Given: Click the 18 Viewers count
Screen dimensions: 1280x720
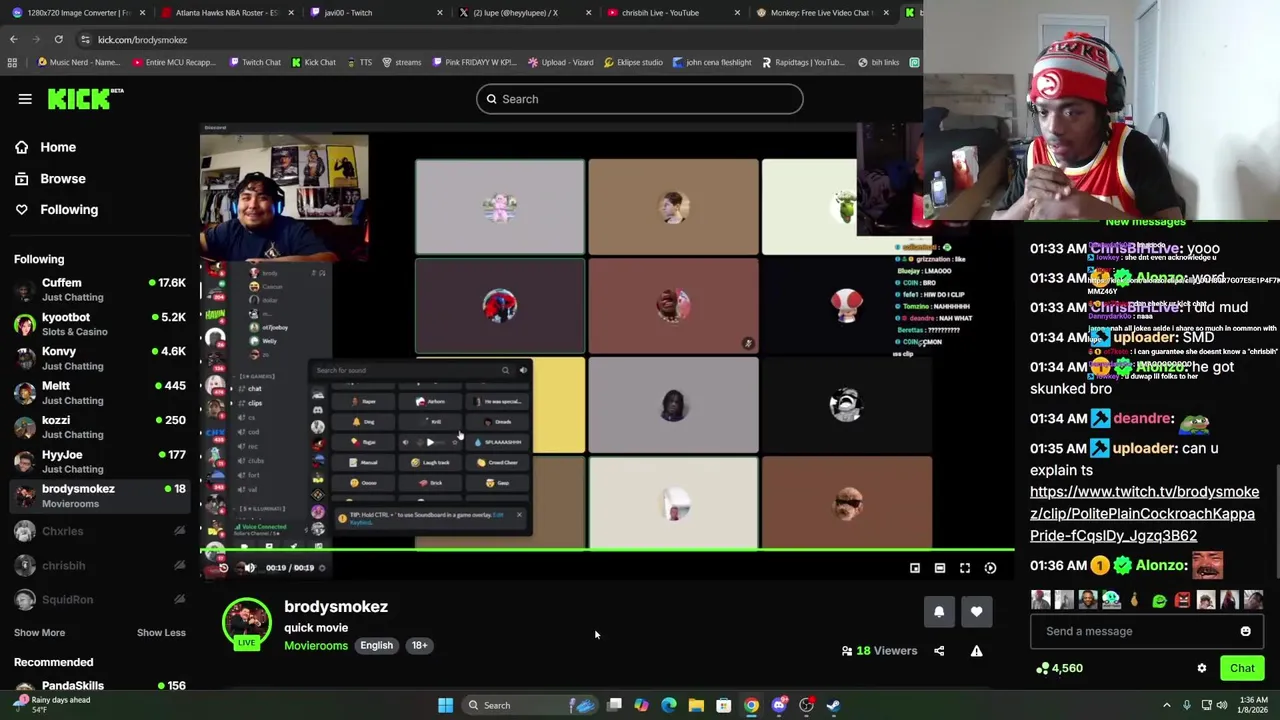Looking at the screenshot, I should (879, 651).
